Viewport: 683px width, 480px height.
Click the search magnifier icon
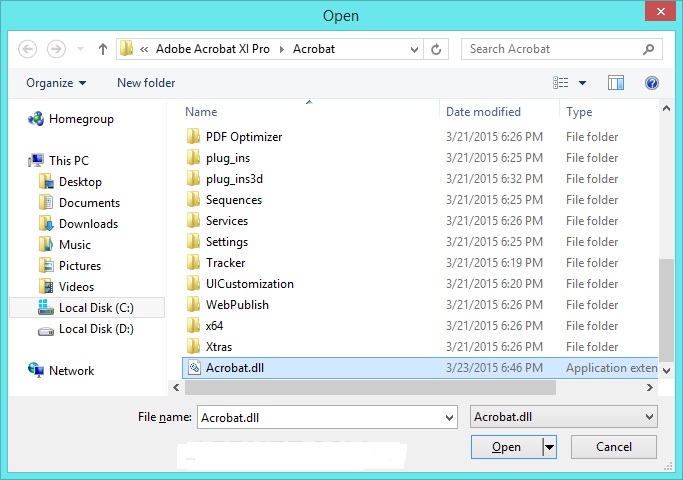click(649, 49)
